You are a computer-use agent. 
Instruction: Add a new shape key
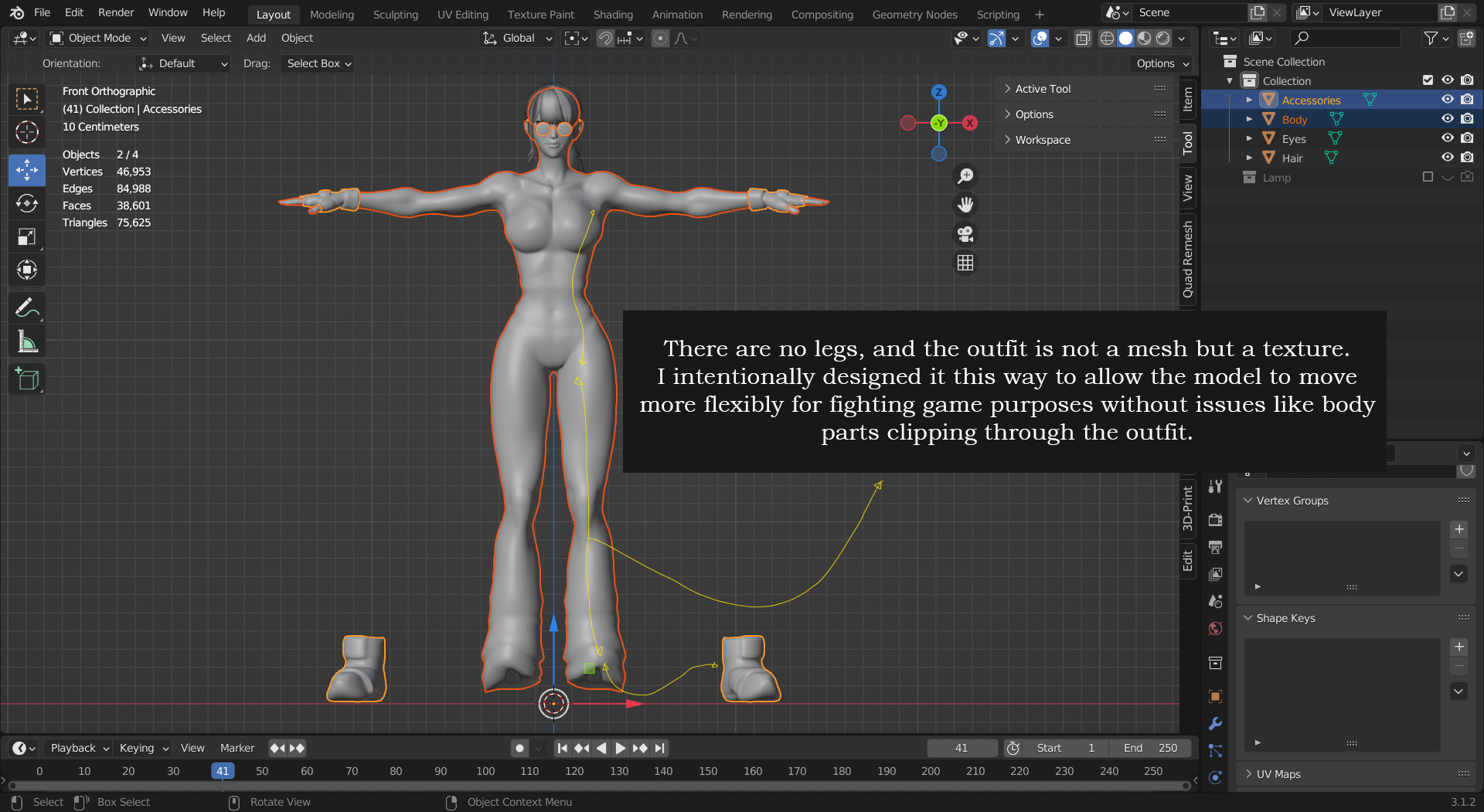pyautogui.click(x=1459, y=647)
